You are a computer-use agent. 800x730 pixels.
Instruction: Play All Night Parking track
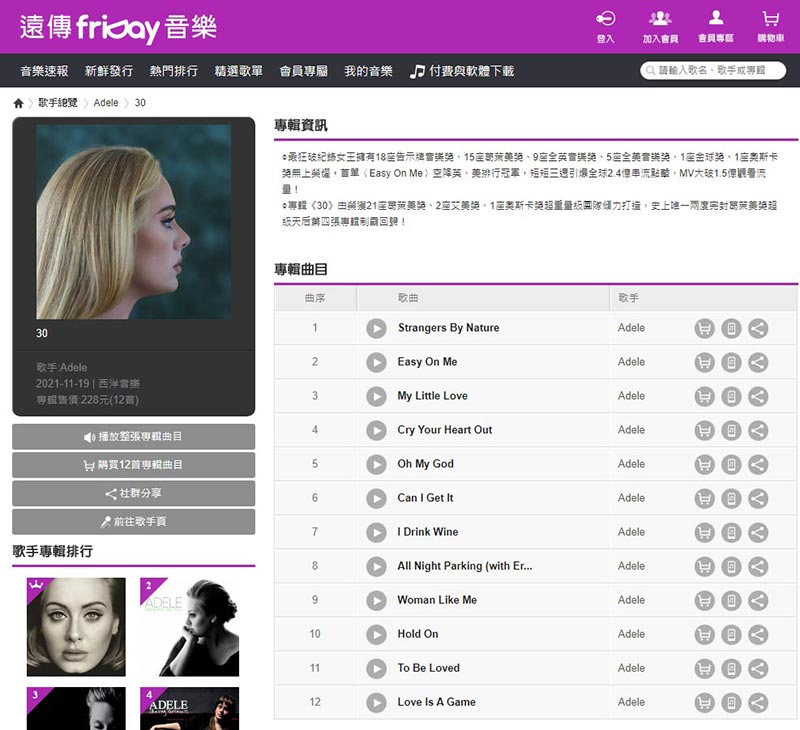(377, 567)
